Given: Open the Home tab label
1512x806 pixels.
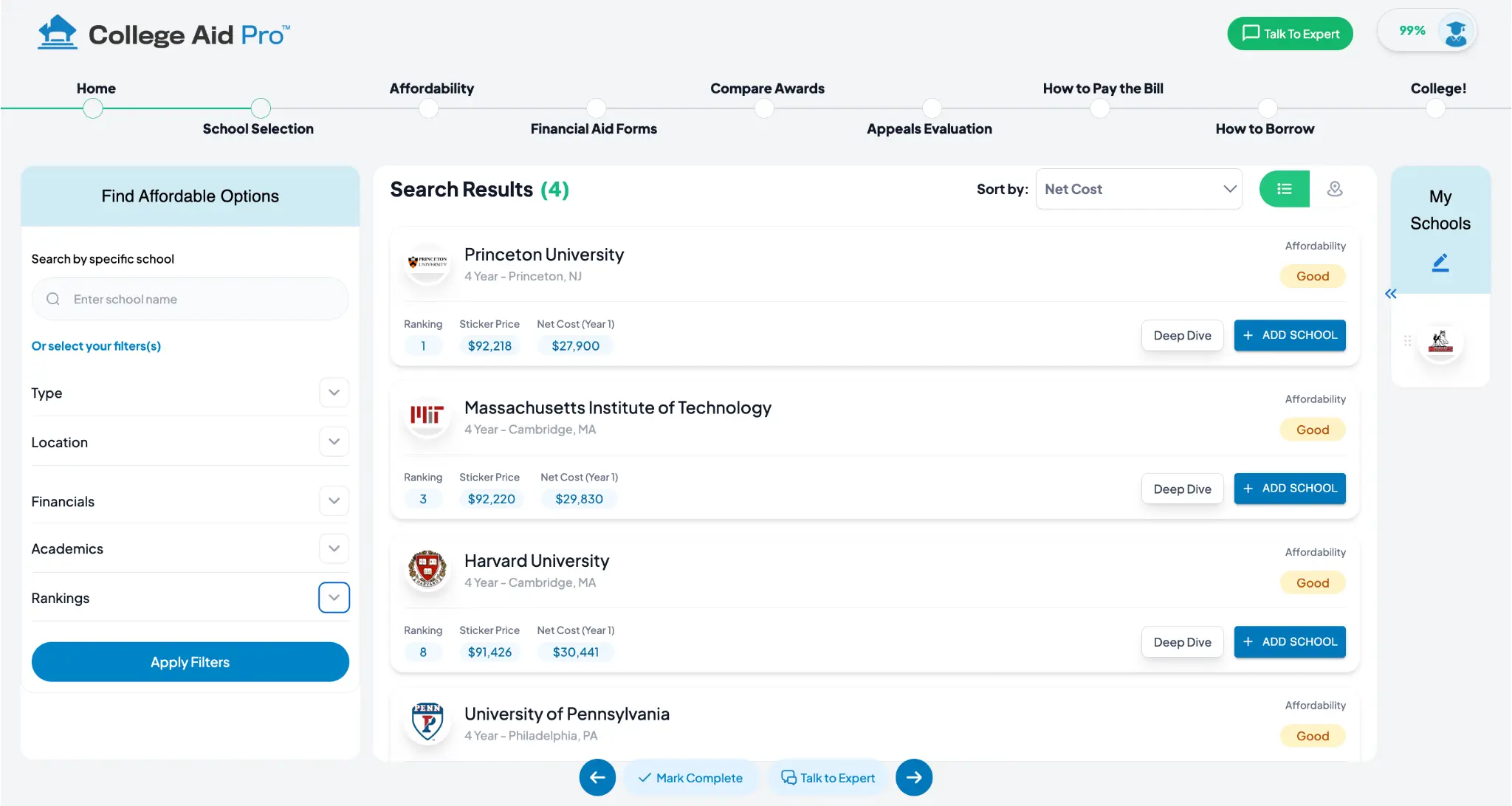Looking at the screenshot, I should pyautogui.click(x=96, y=88).
